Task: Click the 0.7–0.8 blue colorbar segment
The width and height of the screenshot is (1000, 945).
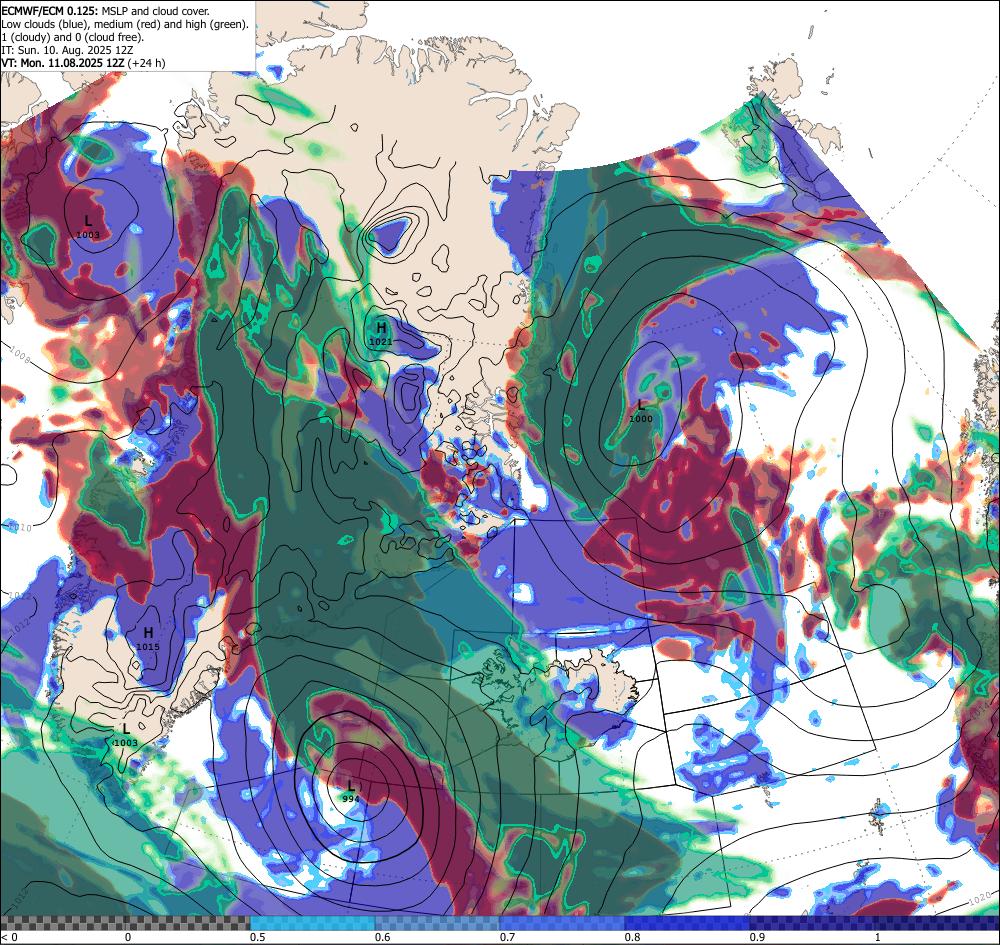Action: (x=562, y=923)
